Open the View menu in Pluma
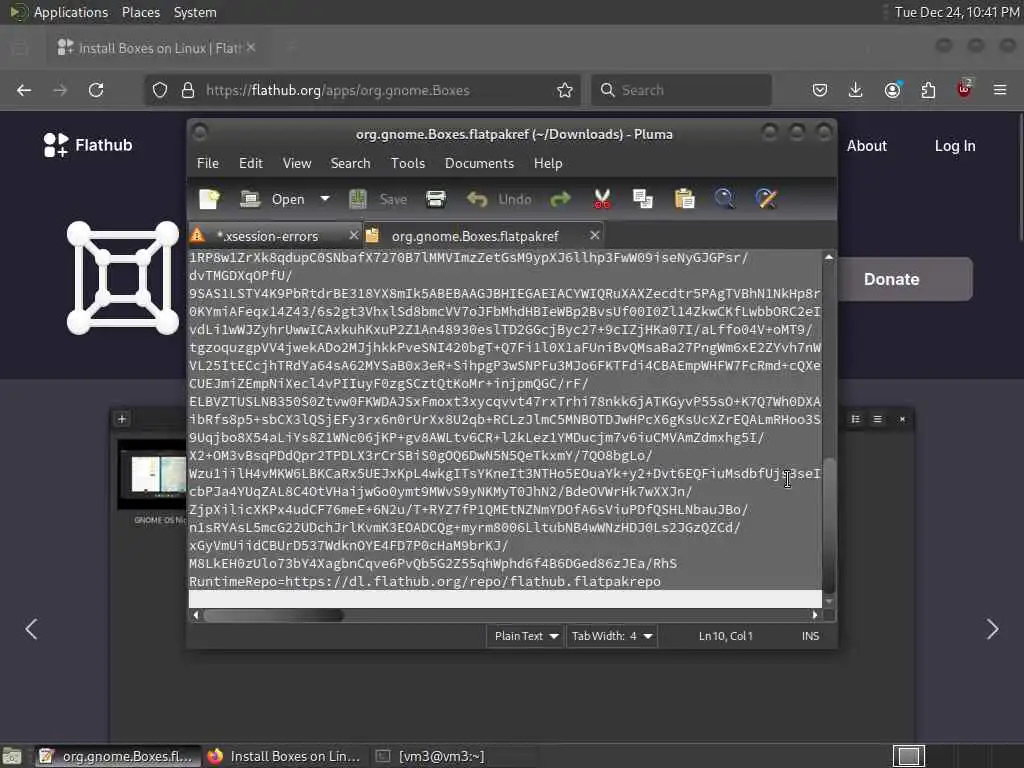This screenshot has height=768, width=1024. (296, 163)
